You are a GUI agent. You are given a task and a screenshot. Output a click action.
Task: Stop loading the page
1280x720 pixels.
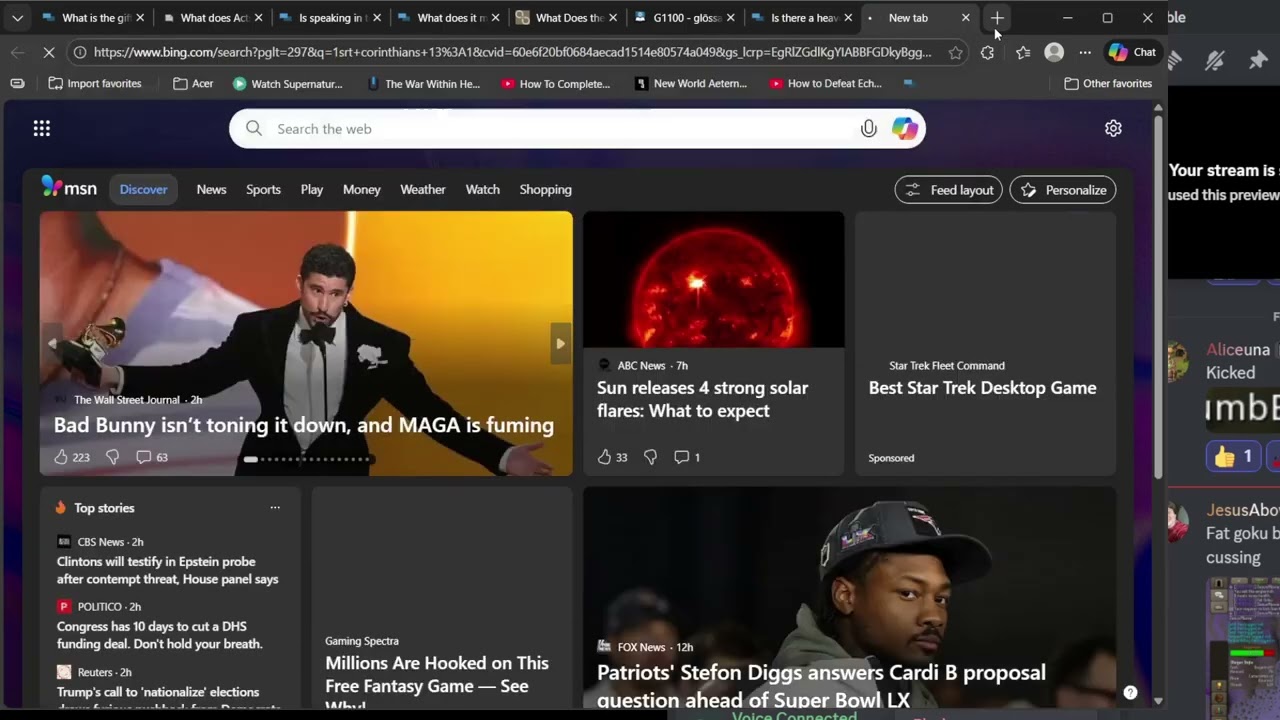48,52
